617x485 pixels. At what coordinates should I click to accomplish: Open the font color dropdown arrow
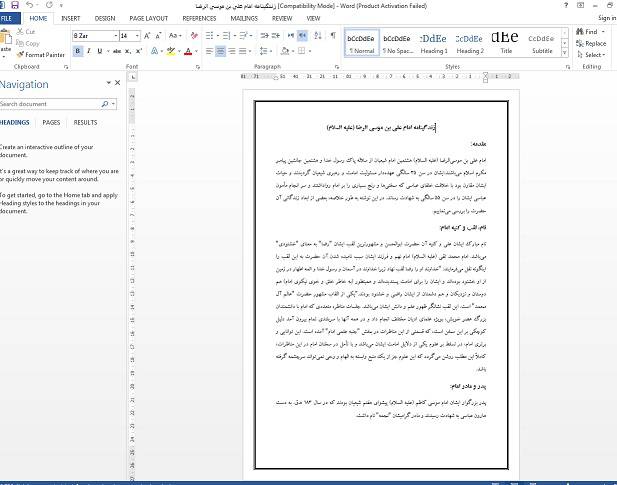click(x=196, y=51)
